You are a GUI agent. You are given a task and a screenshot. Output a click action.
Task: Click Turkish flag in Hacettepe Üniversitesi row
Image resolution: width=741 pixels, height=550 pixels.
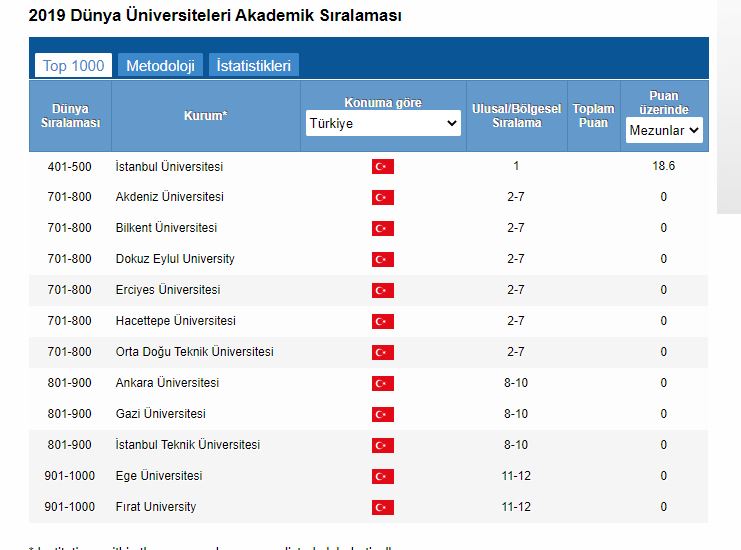click(383, 321)
